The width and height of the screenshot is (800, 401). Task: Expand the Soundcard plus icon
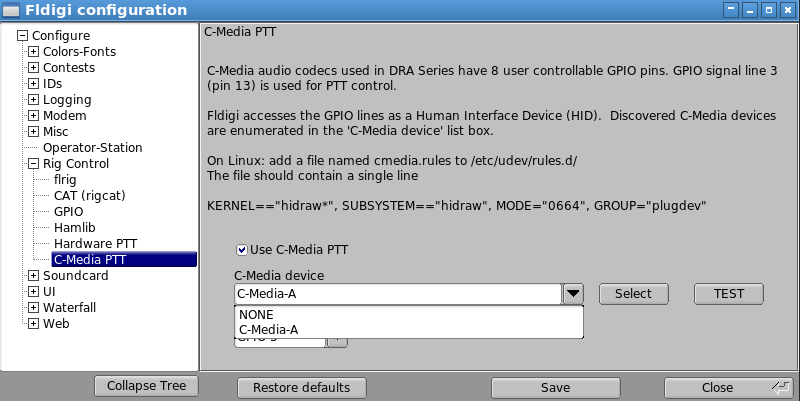coord(33,275)
